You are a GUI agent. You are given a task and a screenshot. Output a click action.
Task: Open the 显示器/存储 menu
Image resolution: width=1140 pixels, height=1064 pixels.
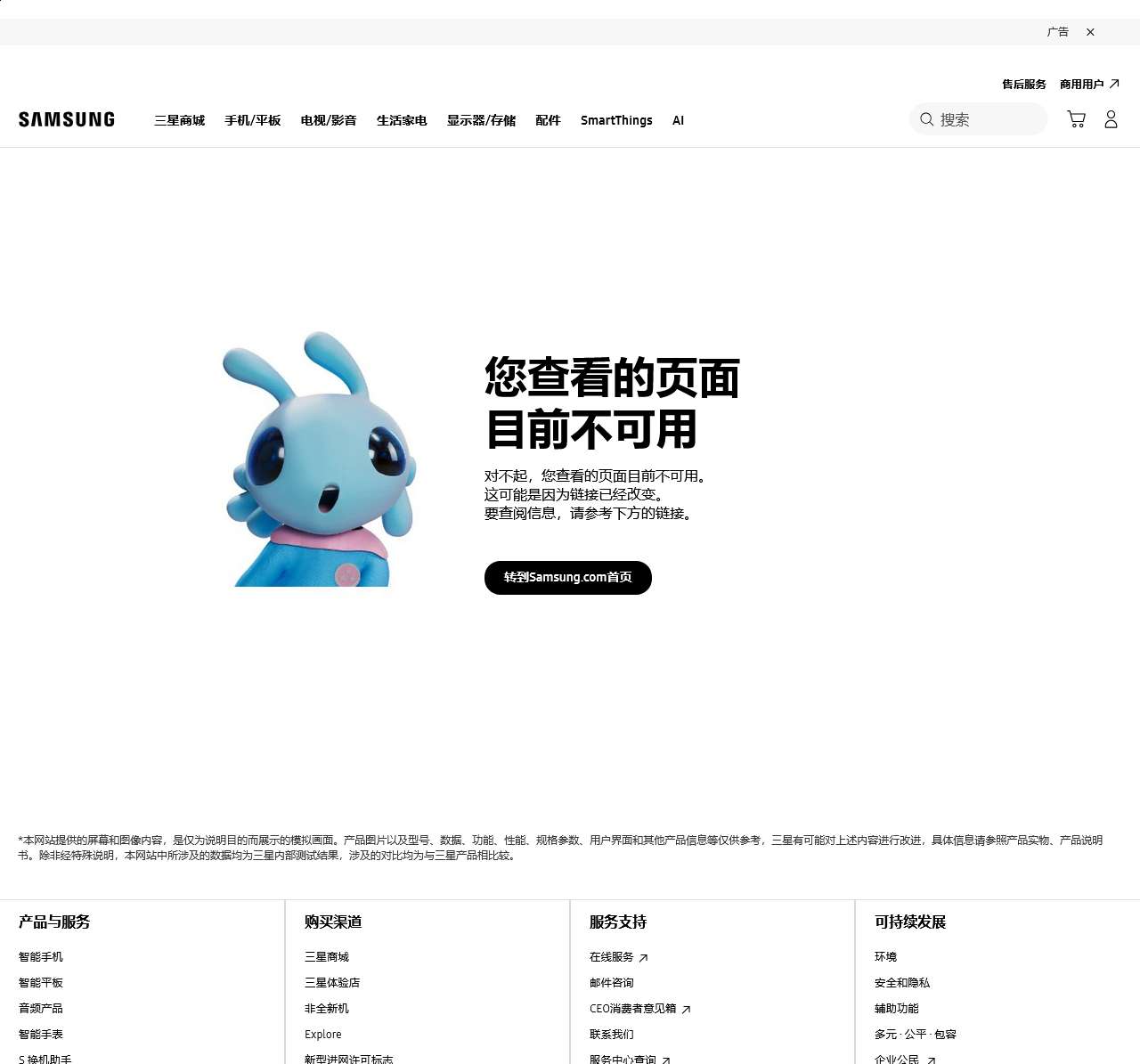pyautogui.click(x=481, y=120)
